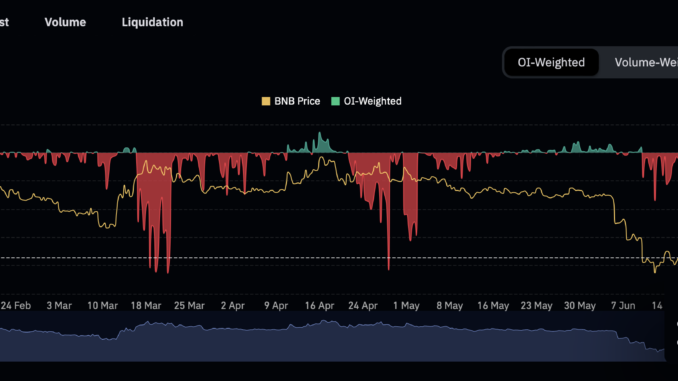Image resolution: width=678 pixels, height=381 pixels.
Task: Click the 16 Apr date label
Action: [x=319, y=305]
